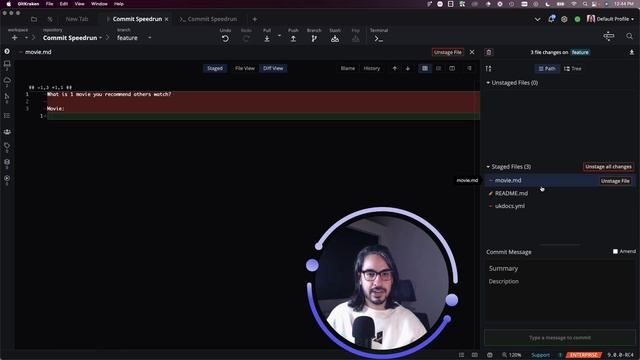The width and height of the screenshot is (640, 360).
Task: Click the Push icon in toolbar
Action: 293,39
